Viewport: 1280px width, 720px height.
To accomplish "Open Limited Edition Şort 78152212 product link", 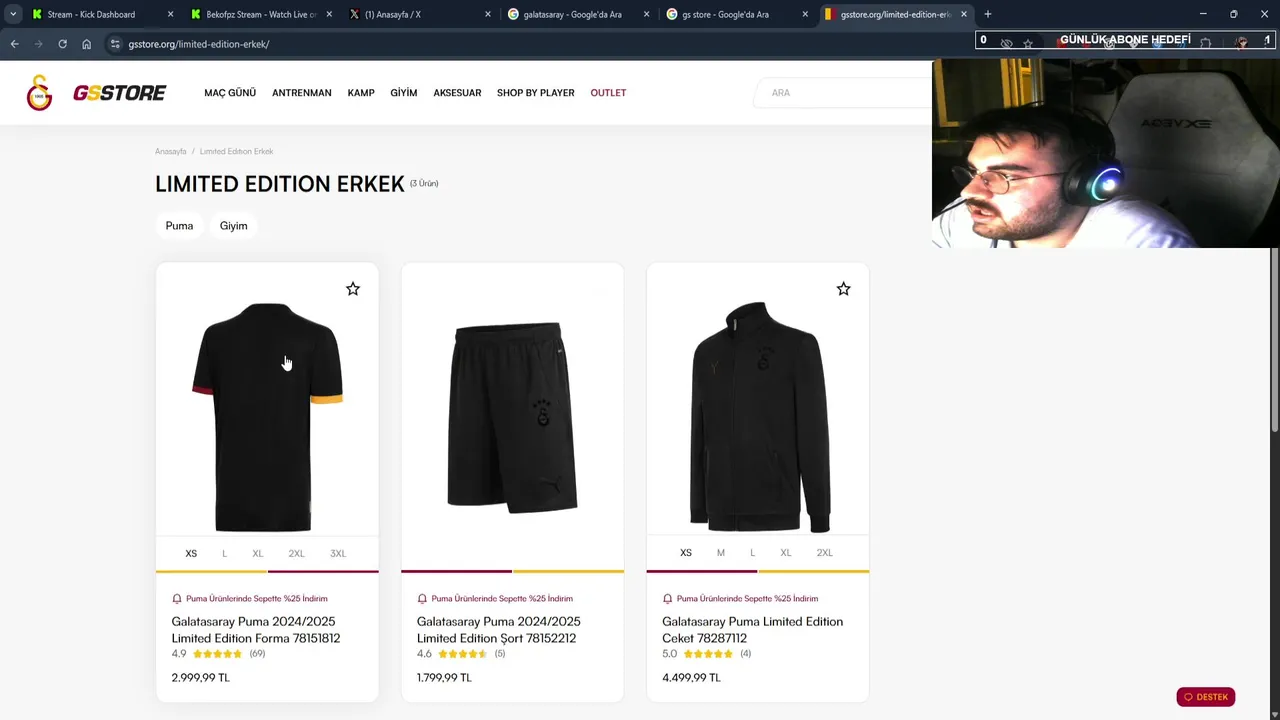I will pyautogui.click(x=498, y=630).
